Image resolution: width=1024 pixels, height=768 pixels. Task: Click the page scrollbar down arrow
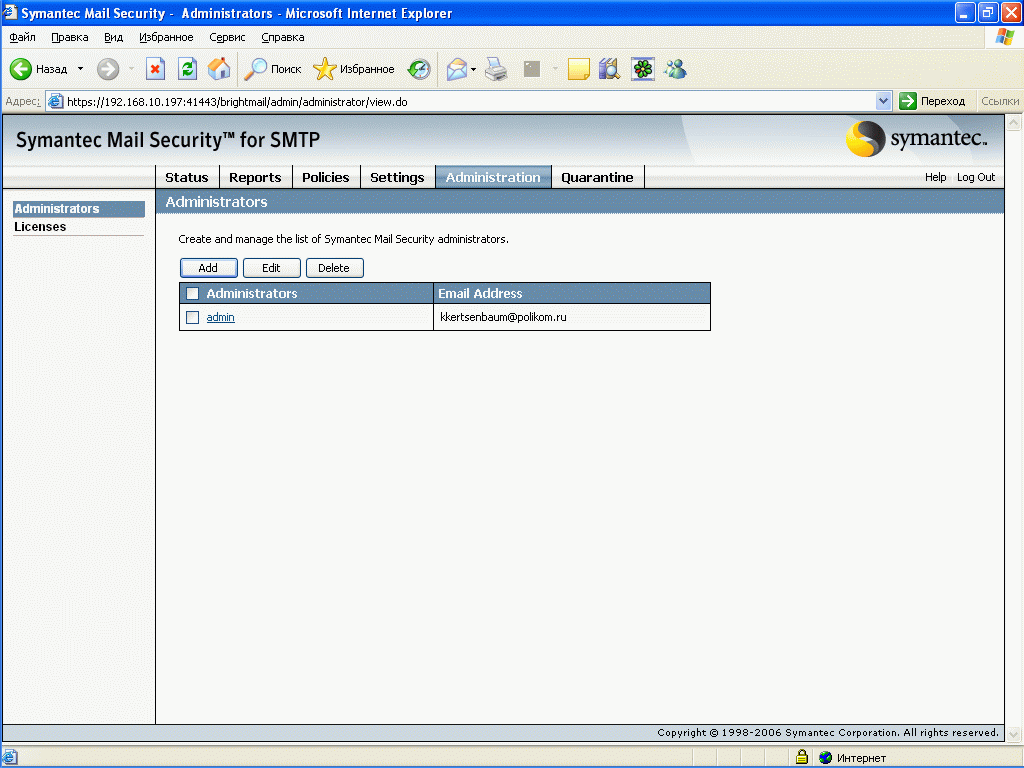pyautogui.click(x=1014, y=734)
